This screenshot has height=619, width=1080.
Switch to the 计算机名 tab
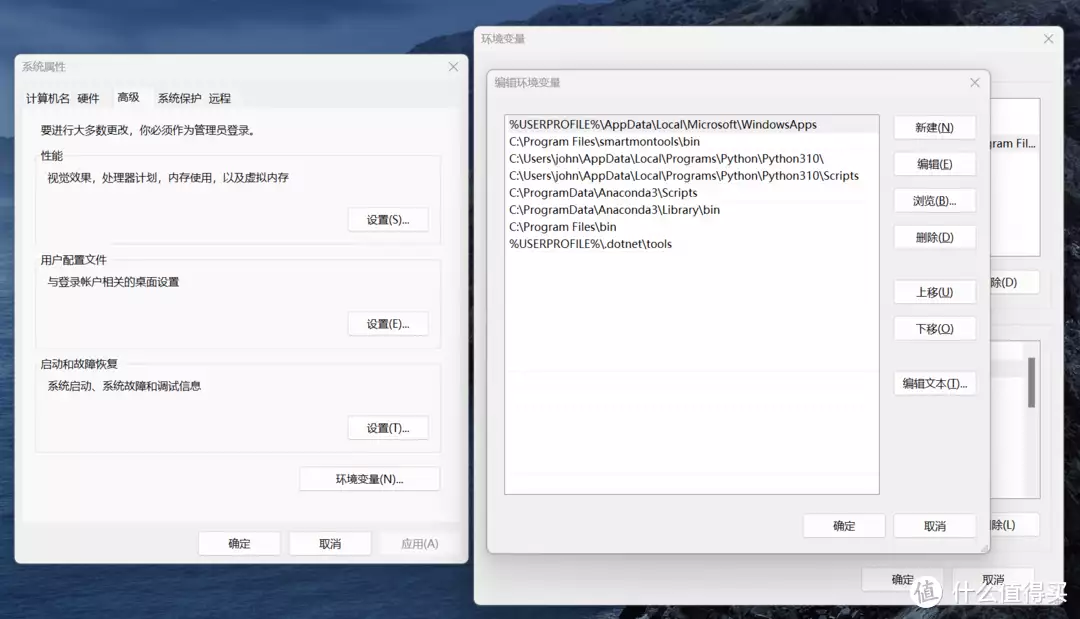tap(48, 98)
